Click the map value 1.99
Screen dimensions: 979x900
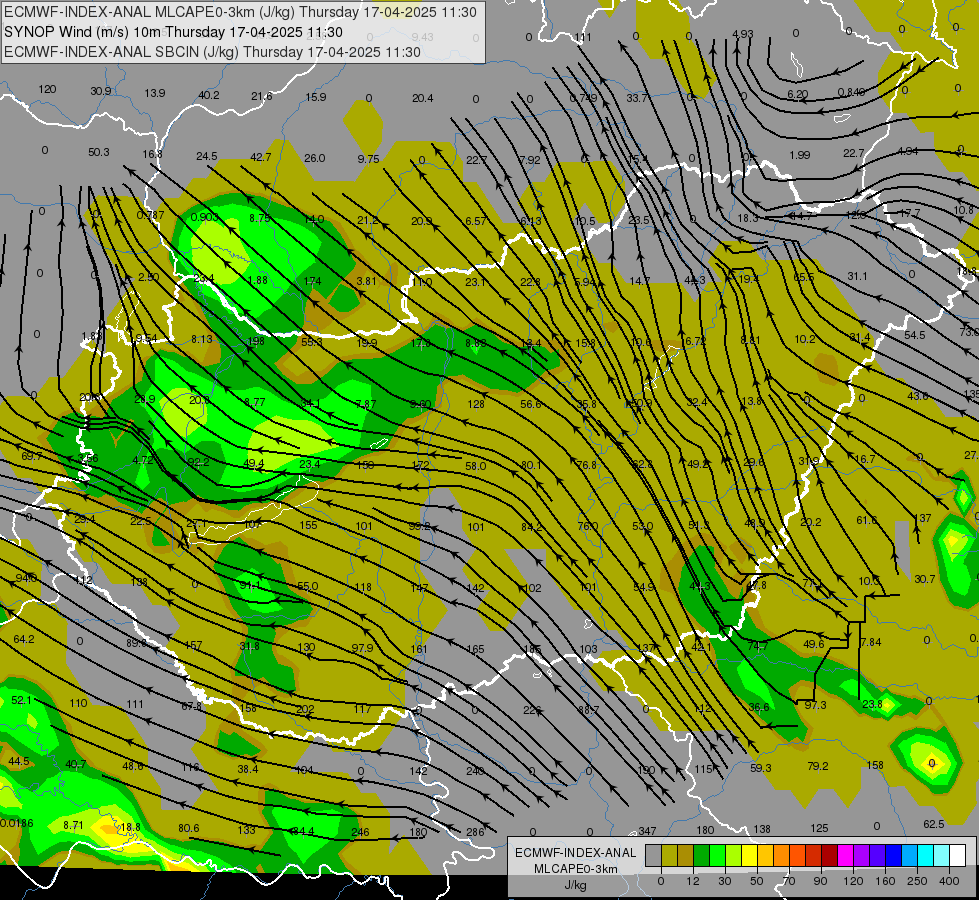point(799,155)
